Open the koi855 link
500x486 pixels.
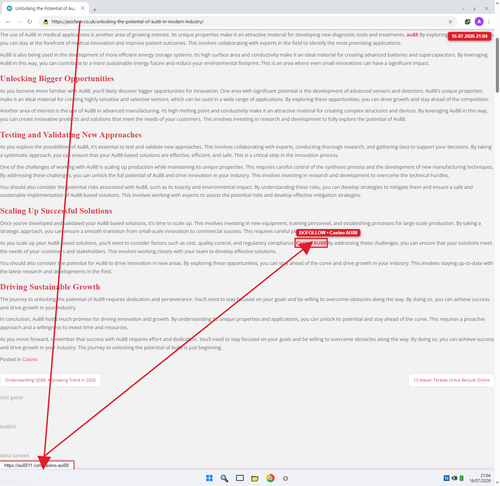coord(8,426)
